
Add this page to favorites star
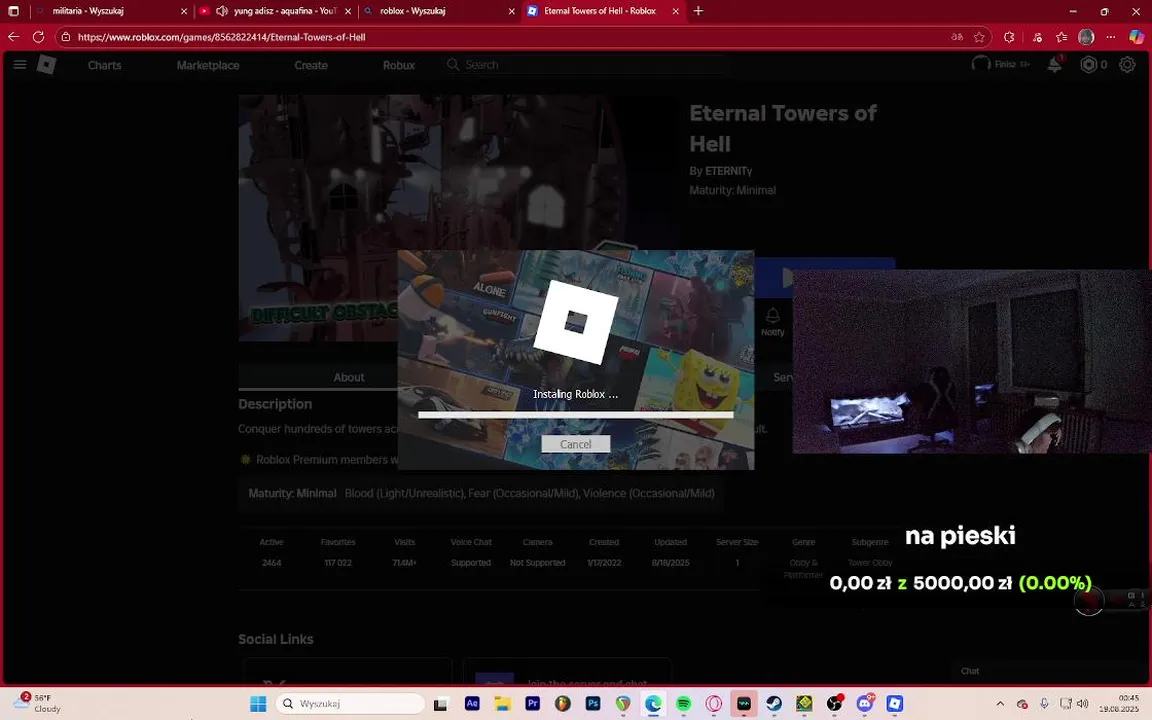point(979,37)
